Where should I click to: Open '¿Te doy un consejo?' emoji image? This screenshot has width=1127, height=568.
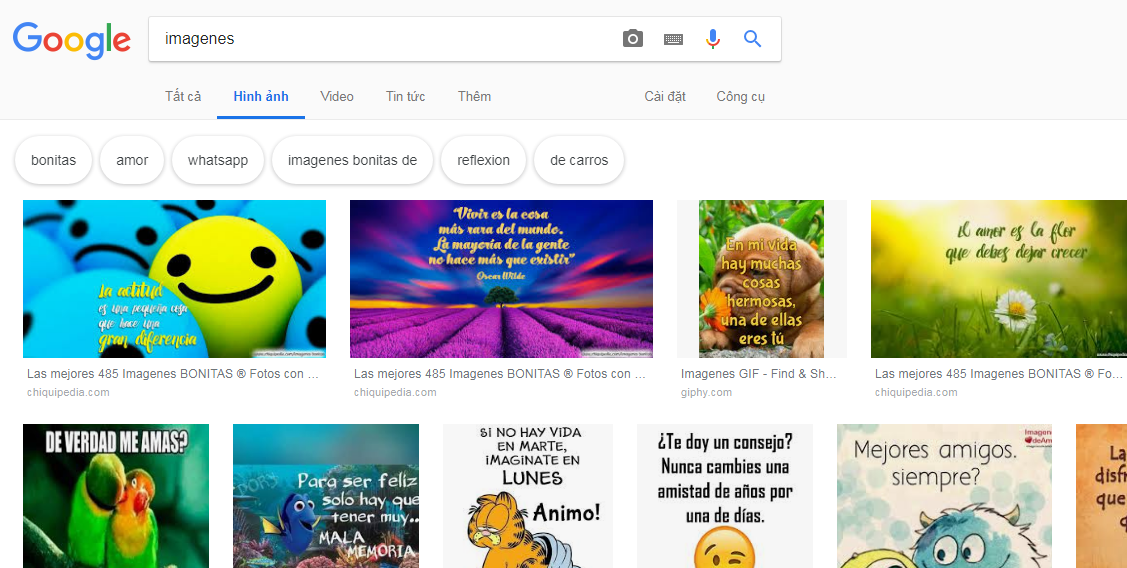[724, 496]
